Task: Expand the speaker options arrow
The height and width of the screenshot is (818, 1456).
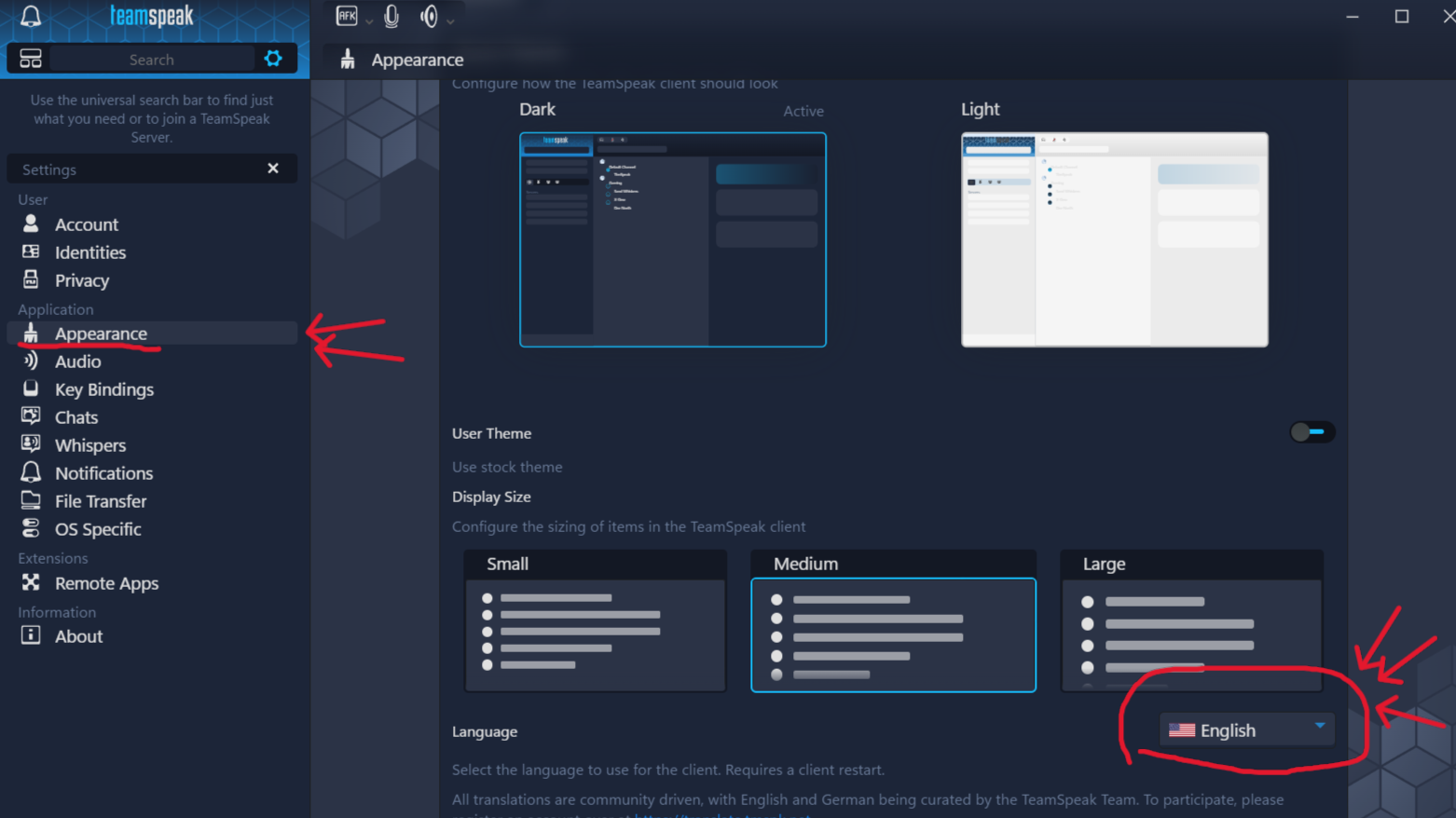Action: (x=450, y=20)
